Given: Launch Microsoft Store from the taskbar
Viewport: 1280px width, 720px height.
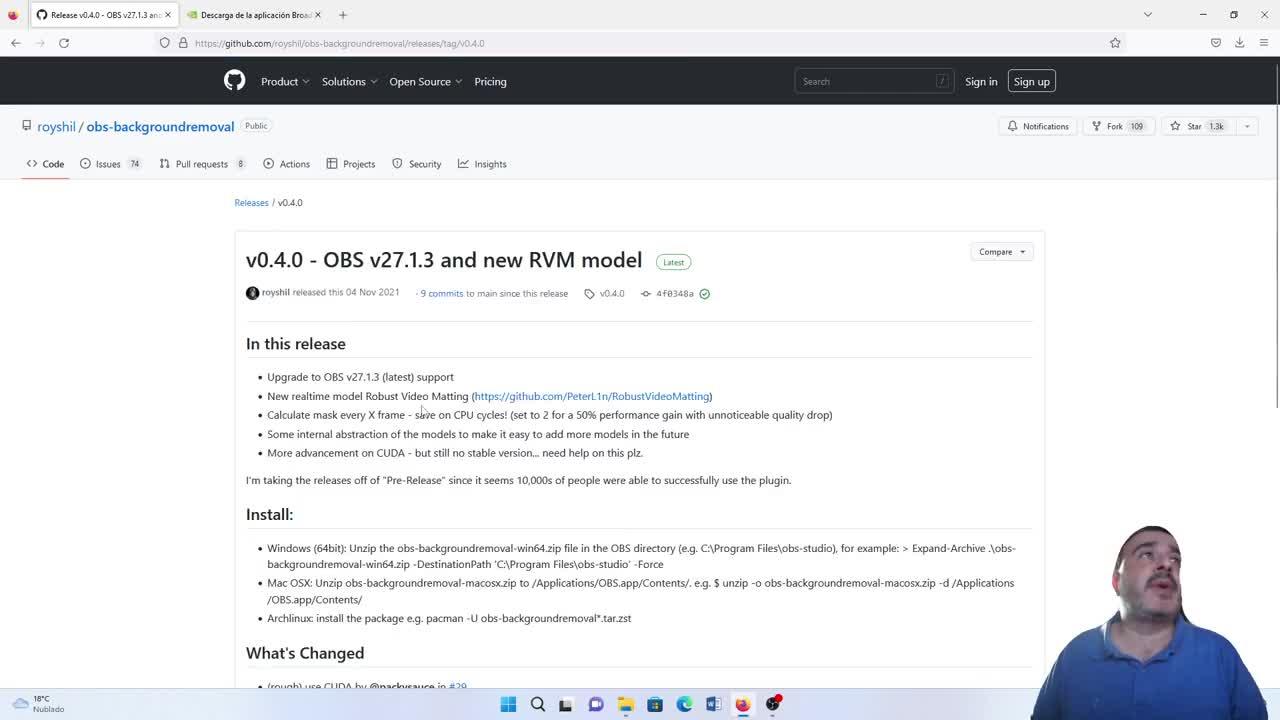Looking at the screenshot, I should tap(655, 704).
